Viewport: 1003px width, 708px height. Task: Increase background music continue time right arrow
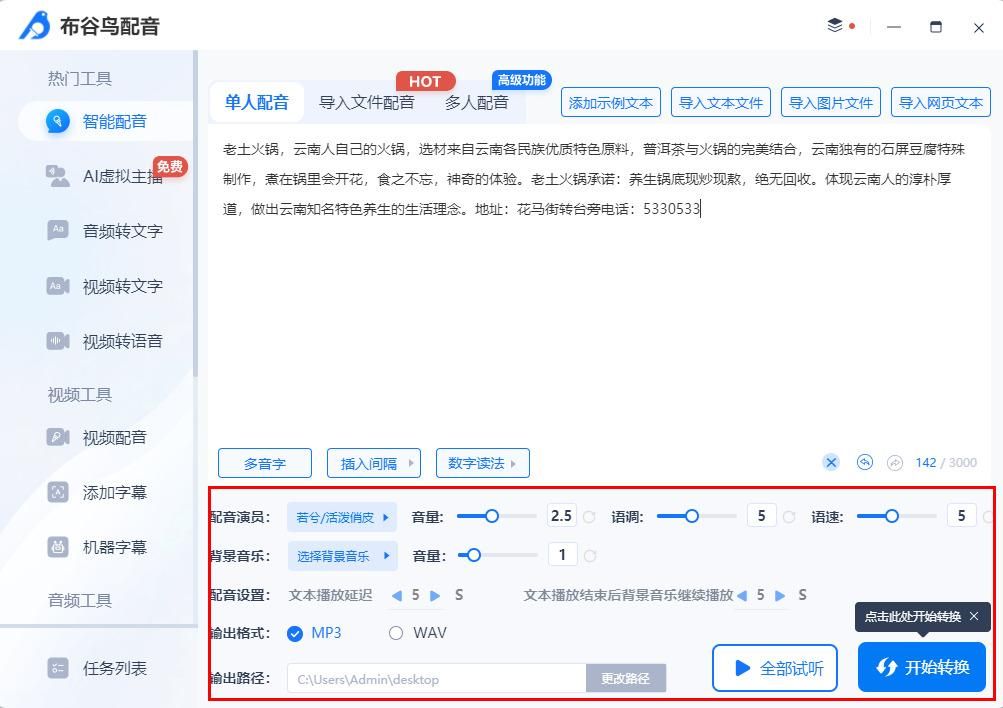tap(780, 595)
